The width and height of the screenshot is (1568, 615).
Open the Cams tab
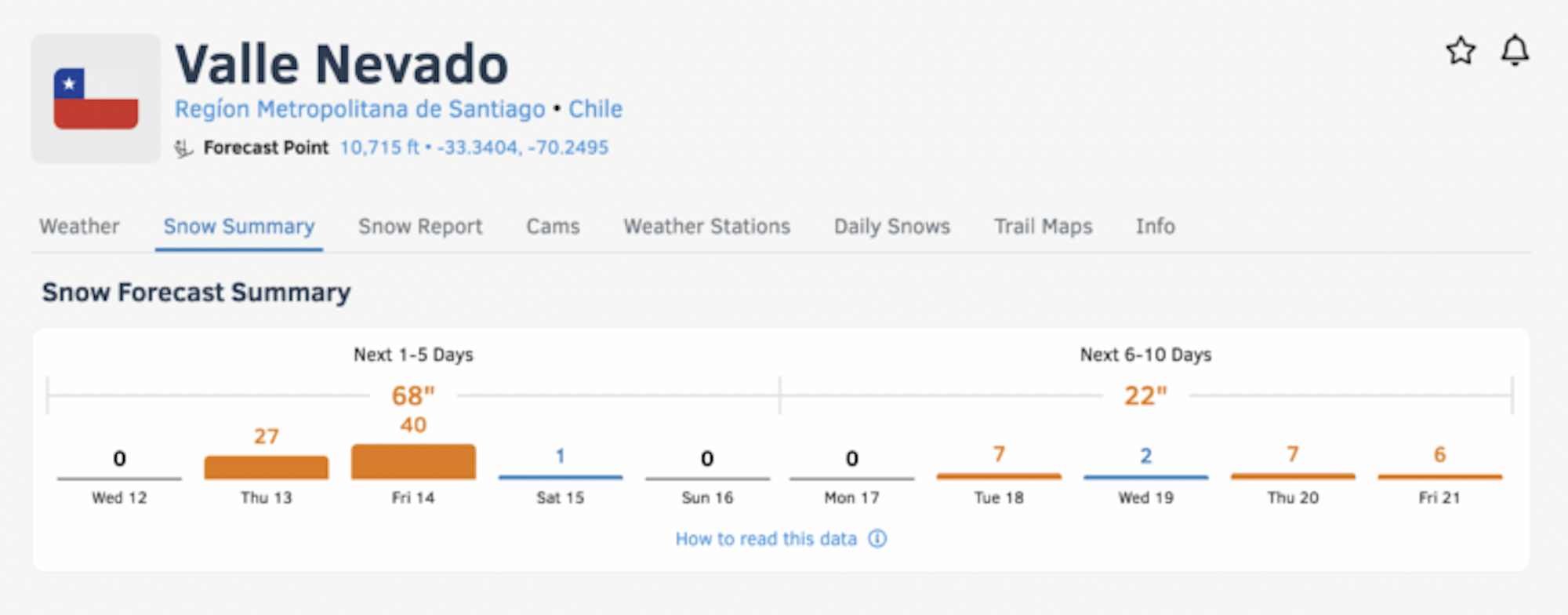(553, 227)
